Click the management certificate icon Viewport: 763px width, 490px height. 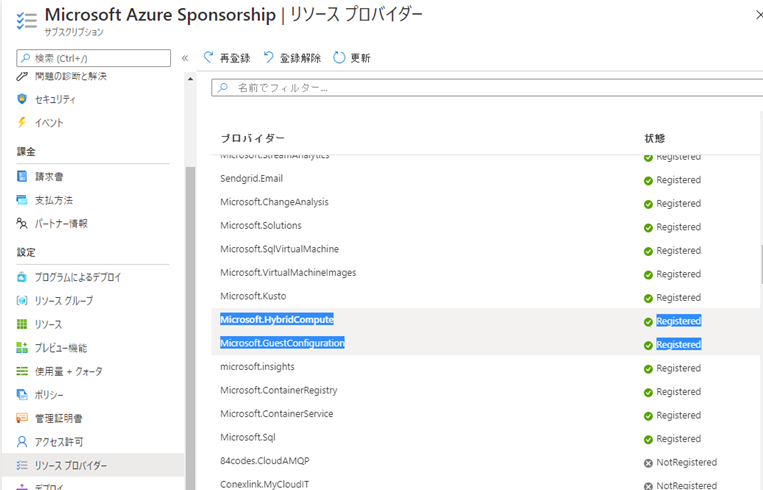(x=22, y=418)
